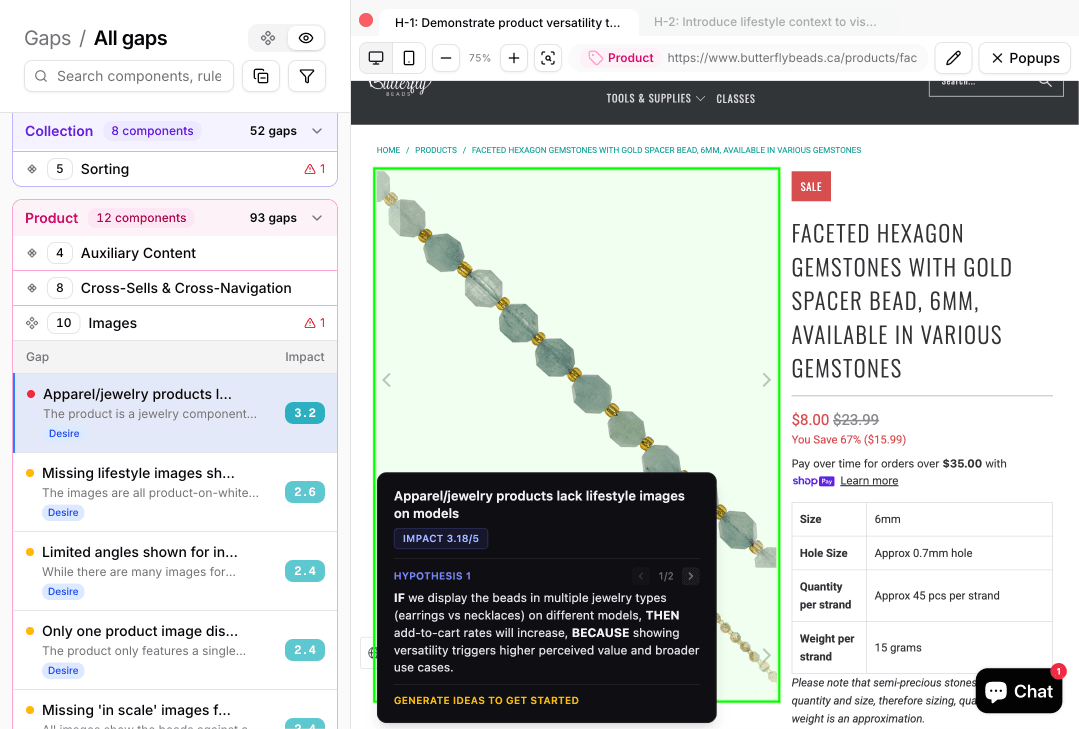Click the PRODUCTS breadcrumb link
Image resolution: width=1079 pixels, height=729 pixels.
(x=436, y=150)
